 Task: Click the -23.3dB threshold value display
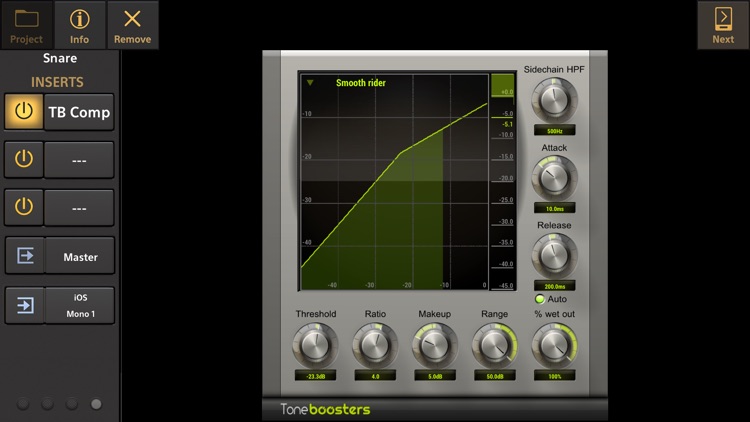[315, 376]
